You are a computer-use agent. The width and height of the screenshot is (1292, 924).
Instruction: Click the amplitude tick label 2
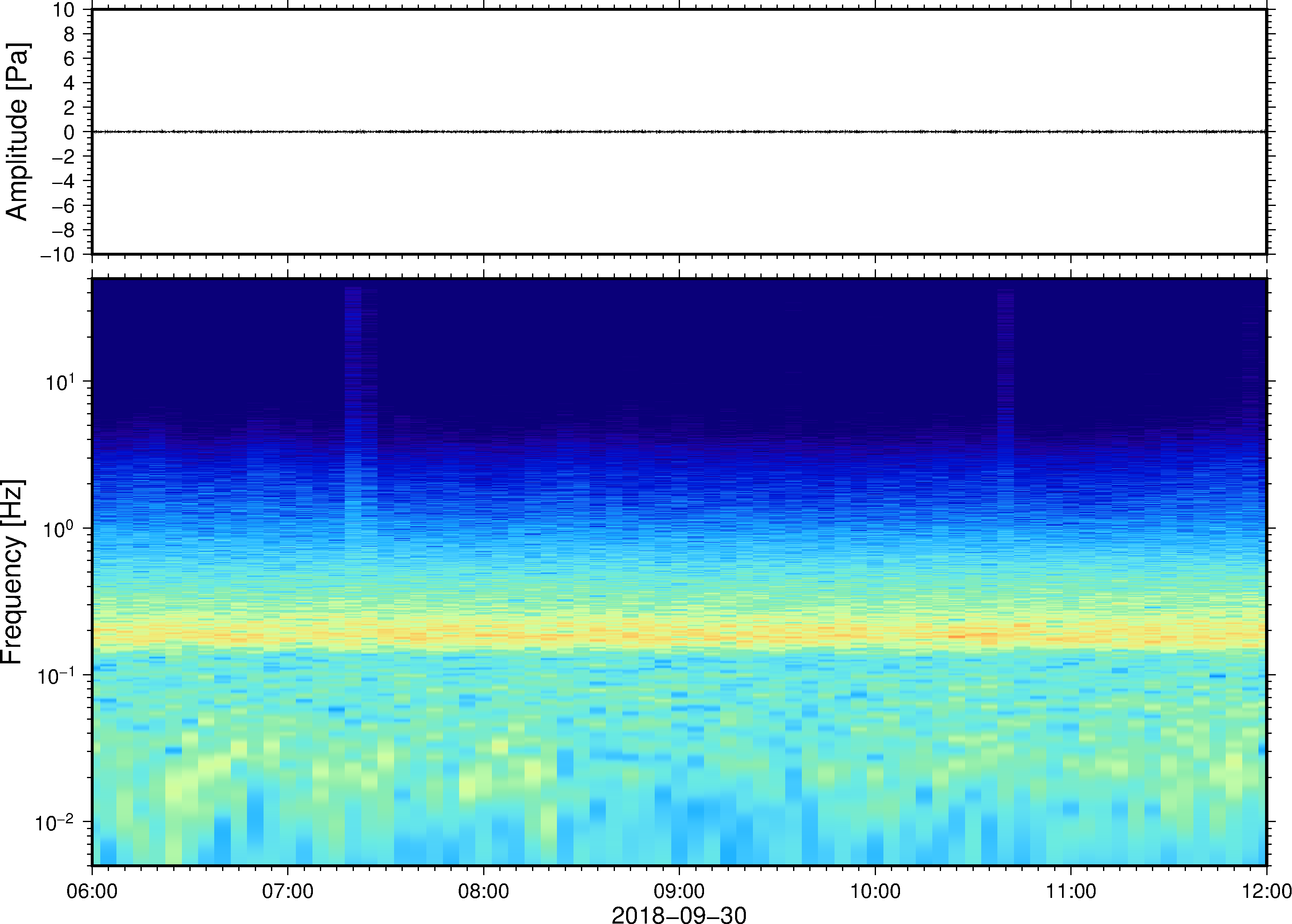pos(70,108)
